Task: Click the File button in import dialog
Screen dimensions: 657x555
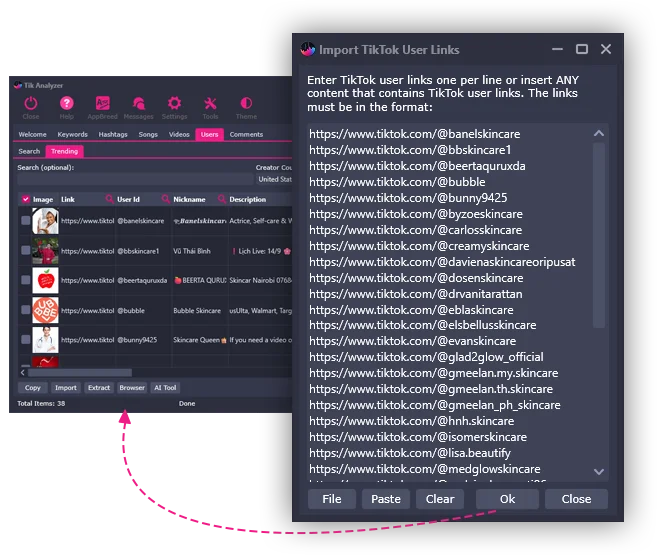Action: tap(332, 499)
